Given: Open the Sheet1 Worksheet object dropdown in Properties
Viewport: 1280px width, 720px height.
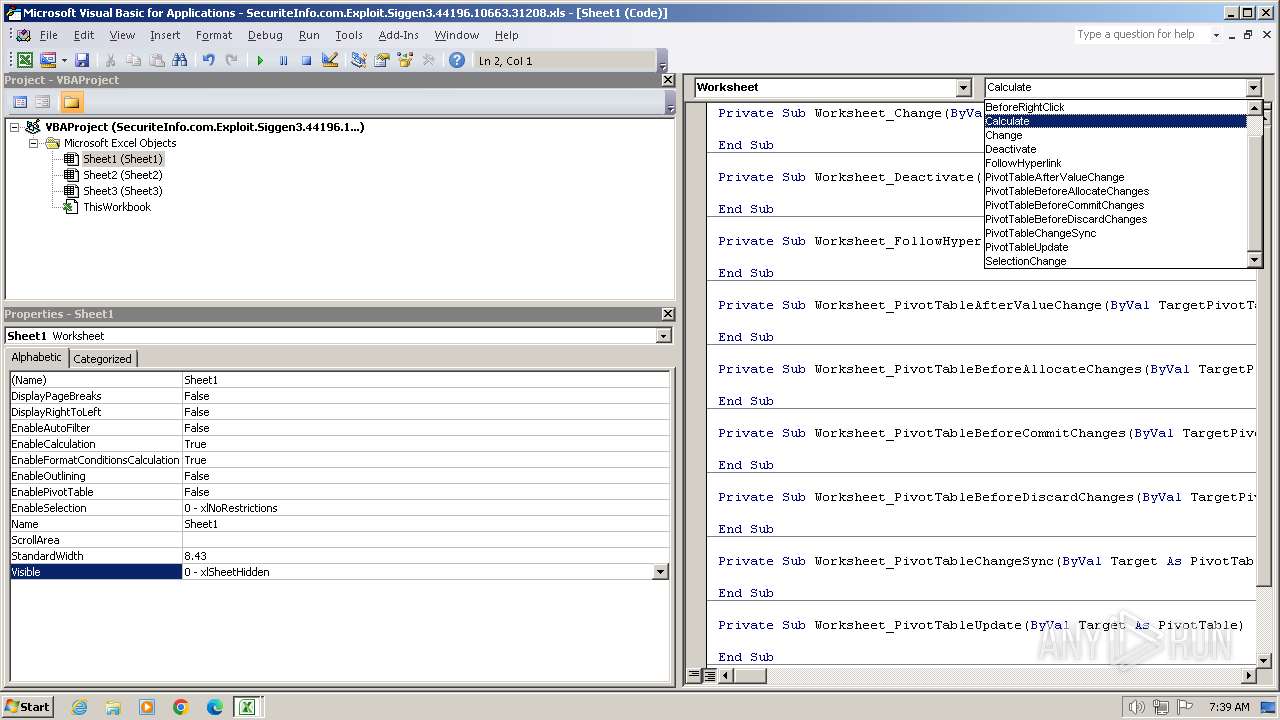Looking at the screenshot, I should click(663, 336).
